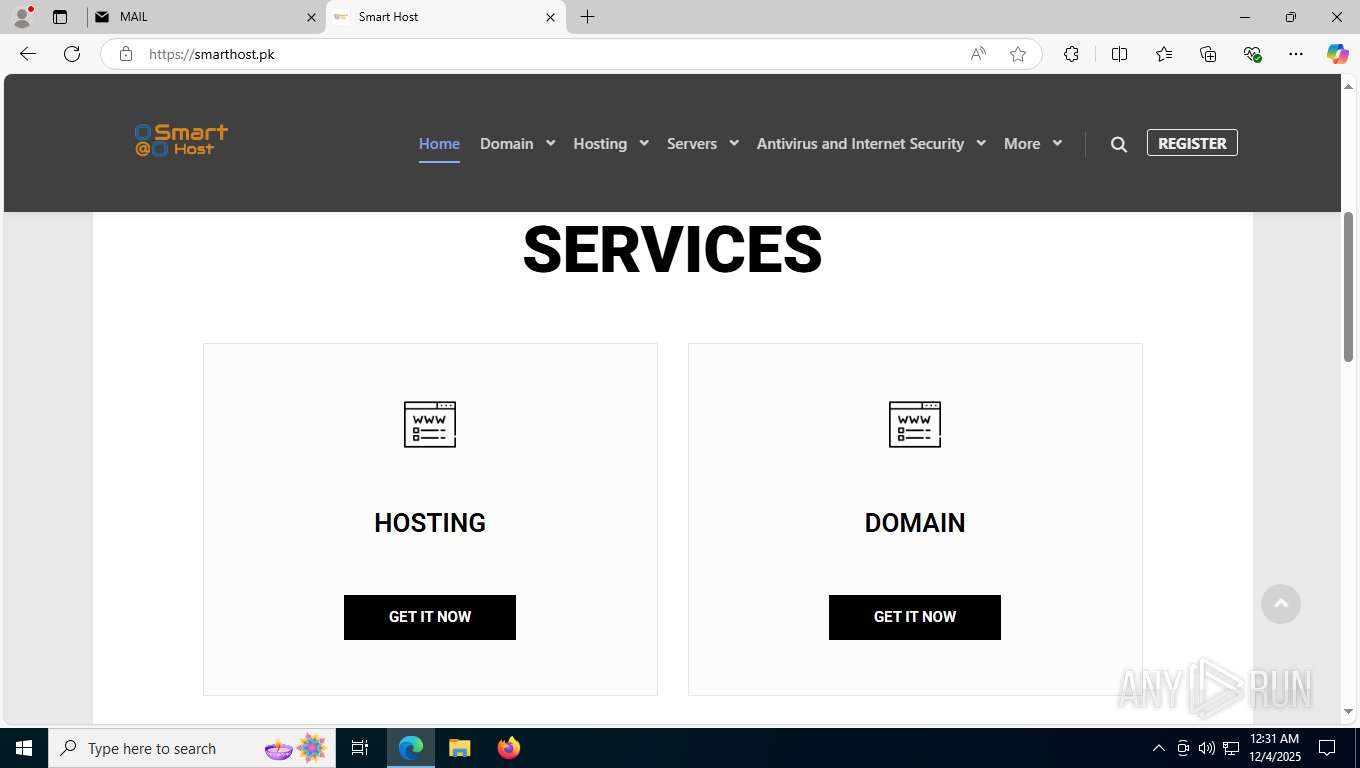Add page to favorites with star icon
The height and width of the screenshot is (768, 1360).
[x=1018, y=54]
